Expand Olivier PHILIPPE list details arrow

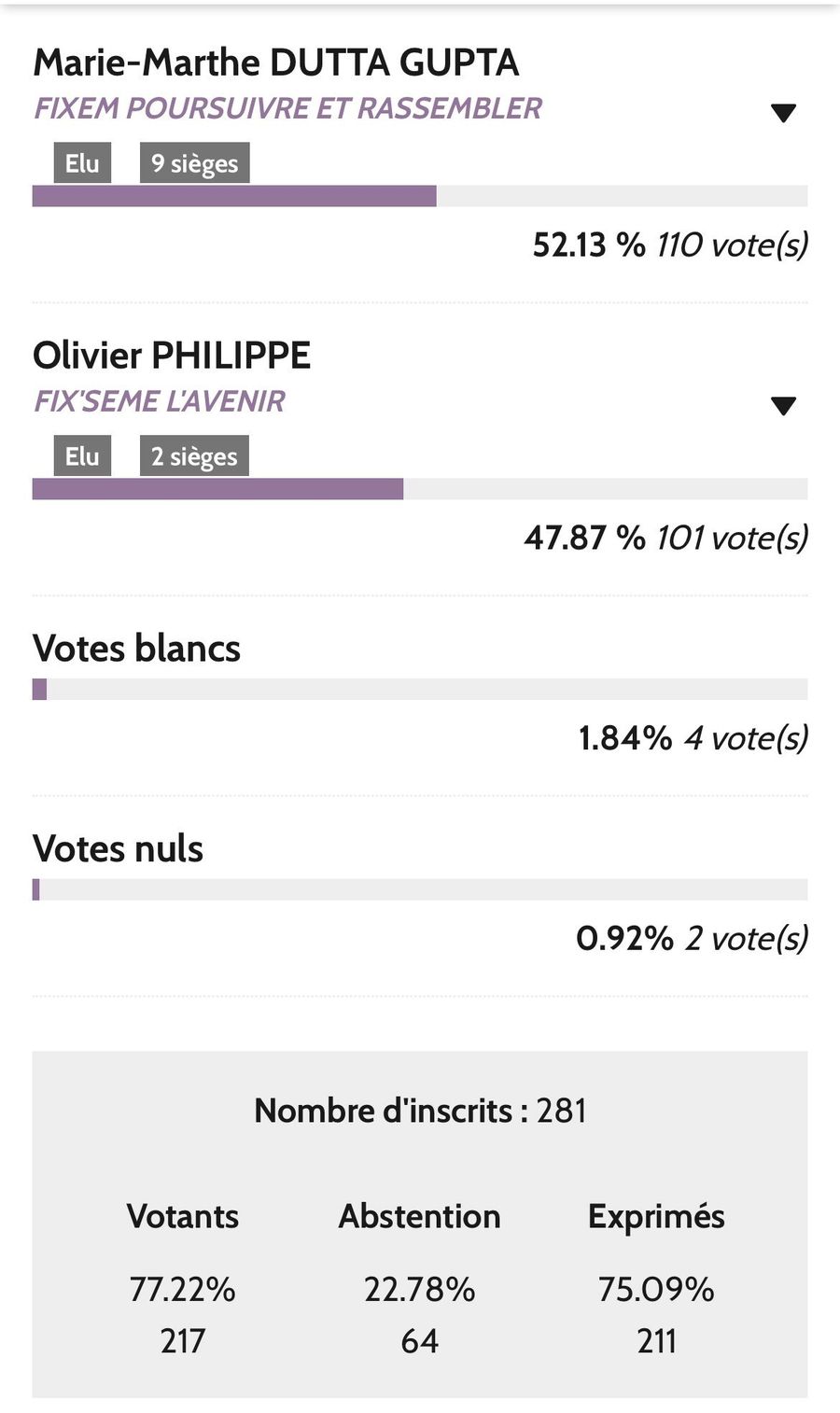783,406
